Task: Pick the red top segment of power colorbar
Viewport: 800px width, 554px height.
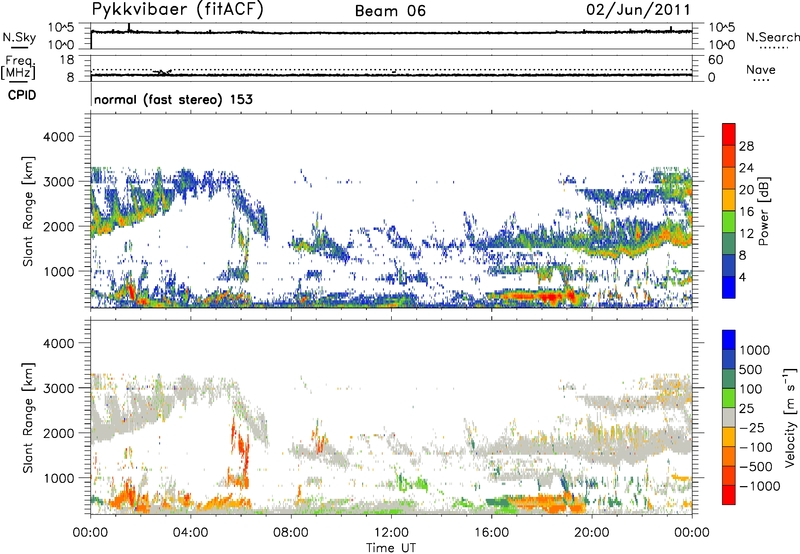Action: pos(729,134)
